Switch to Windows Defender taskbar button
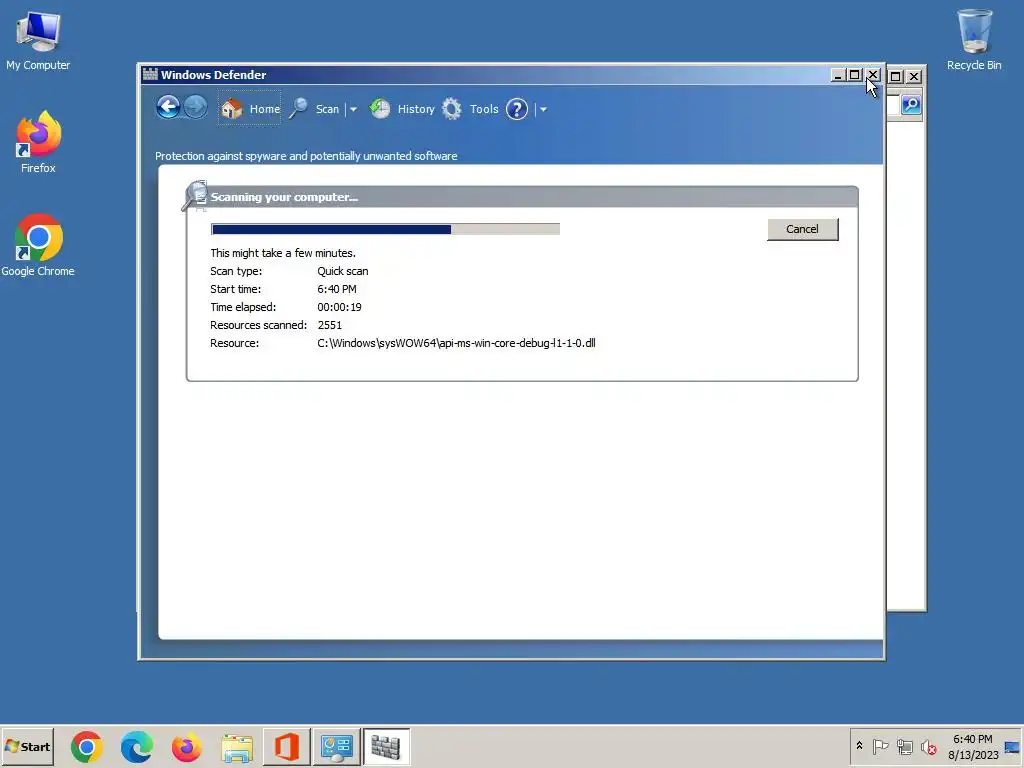1024x768 pixels. tap(386, 747)
